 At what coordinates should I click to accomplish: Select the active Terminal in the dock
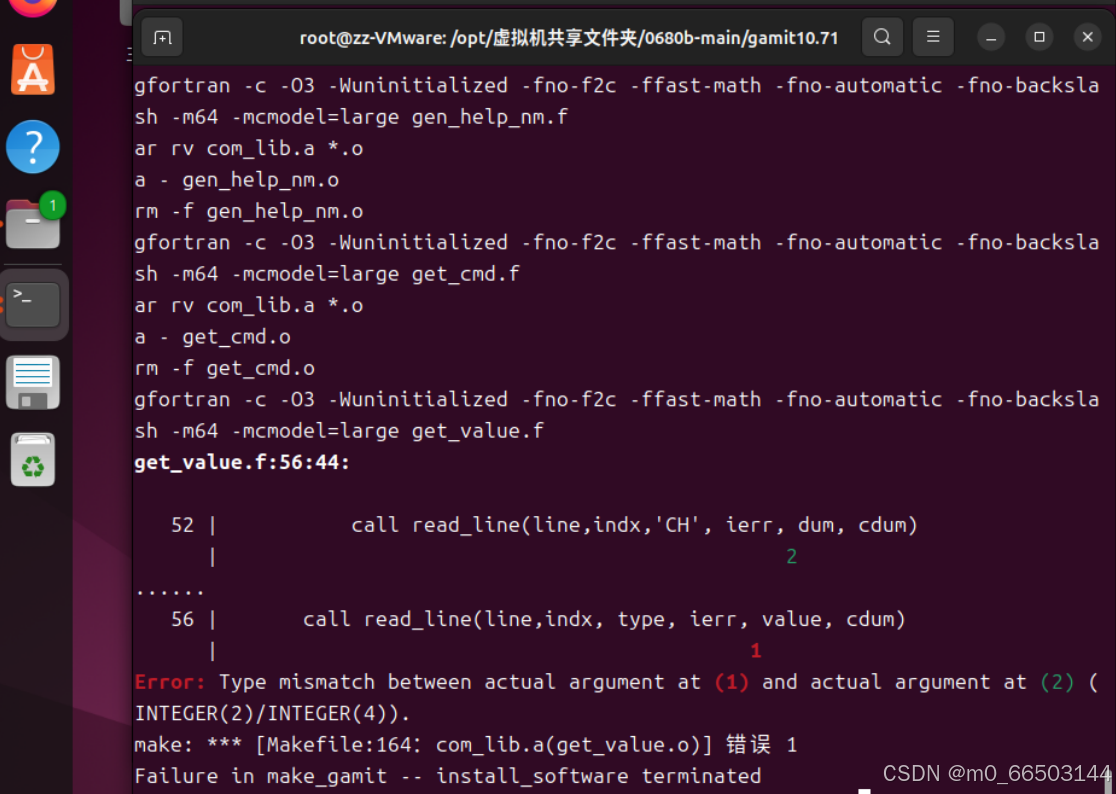tap(33, 306)
